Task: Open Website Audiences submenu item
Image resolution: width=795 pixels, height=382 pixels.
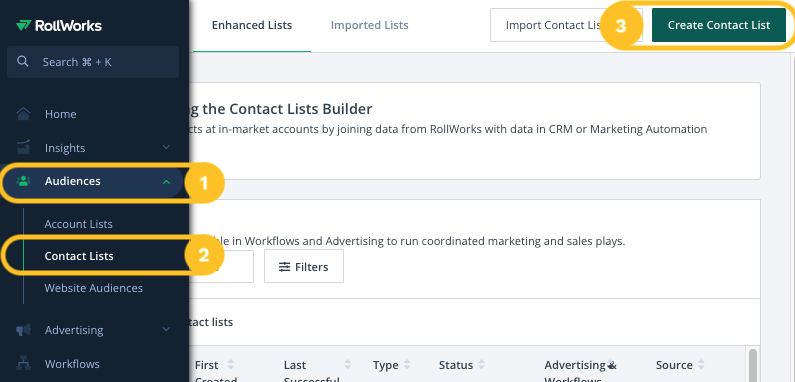Action: pos(94,288)
